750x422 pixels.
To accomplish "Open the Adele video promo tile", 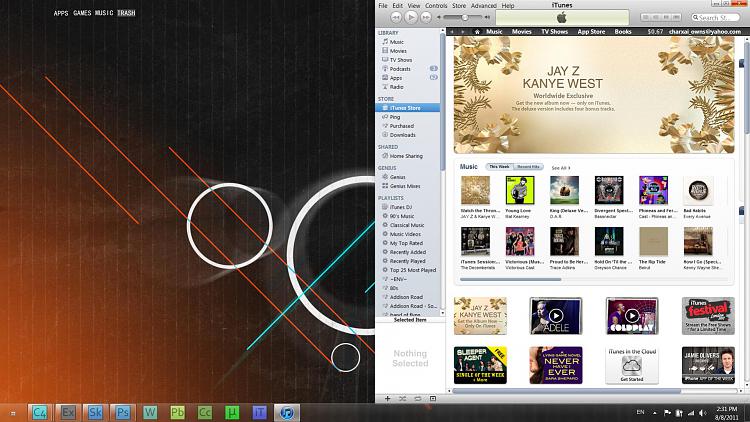I will [556, 316].
